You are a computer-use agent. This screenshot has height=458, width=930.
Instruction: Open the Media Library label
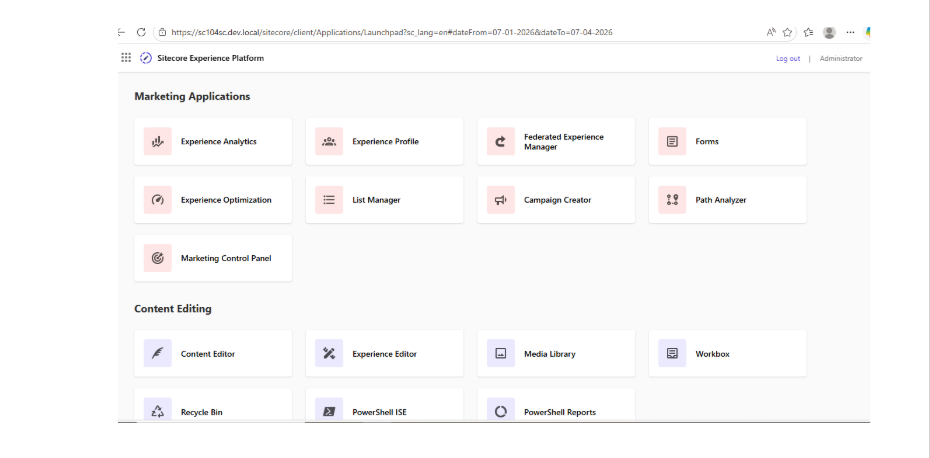click(549, 354)
